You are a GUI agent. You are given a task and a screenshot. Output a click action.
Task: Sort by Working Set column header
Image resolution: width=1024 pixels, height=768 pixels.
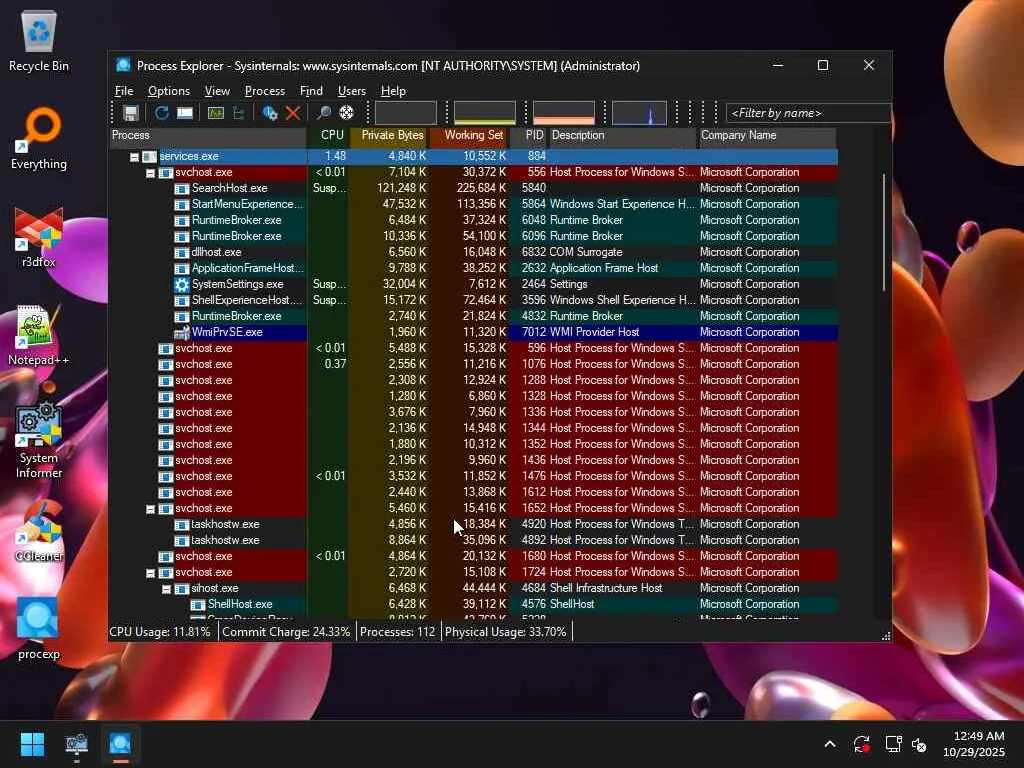(469, 136)
